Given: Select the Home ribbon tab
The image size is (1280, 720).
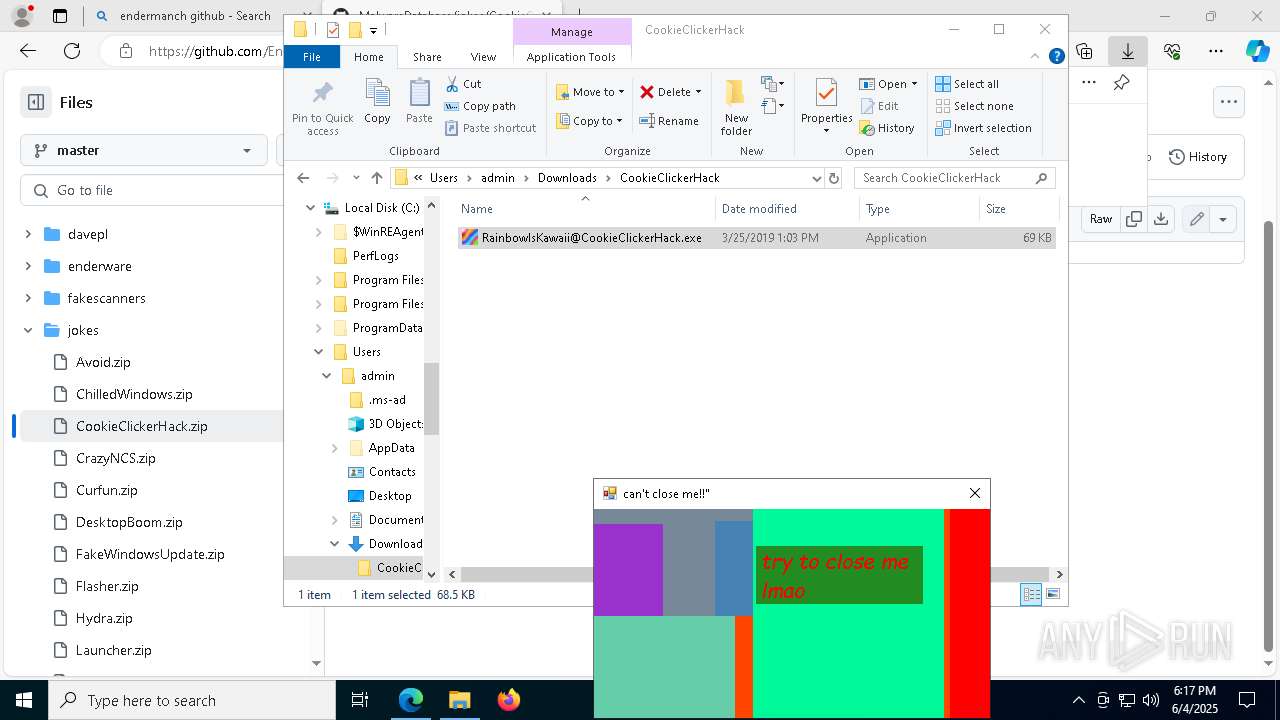Looking at the screenshot, I should 368,57.
